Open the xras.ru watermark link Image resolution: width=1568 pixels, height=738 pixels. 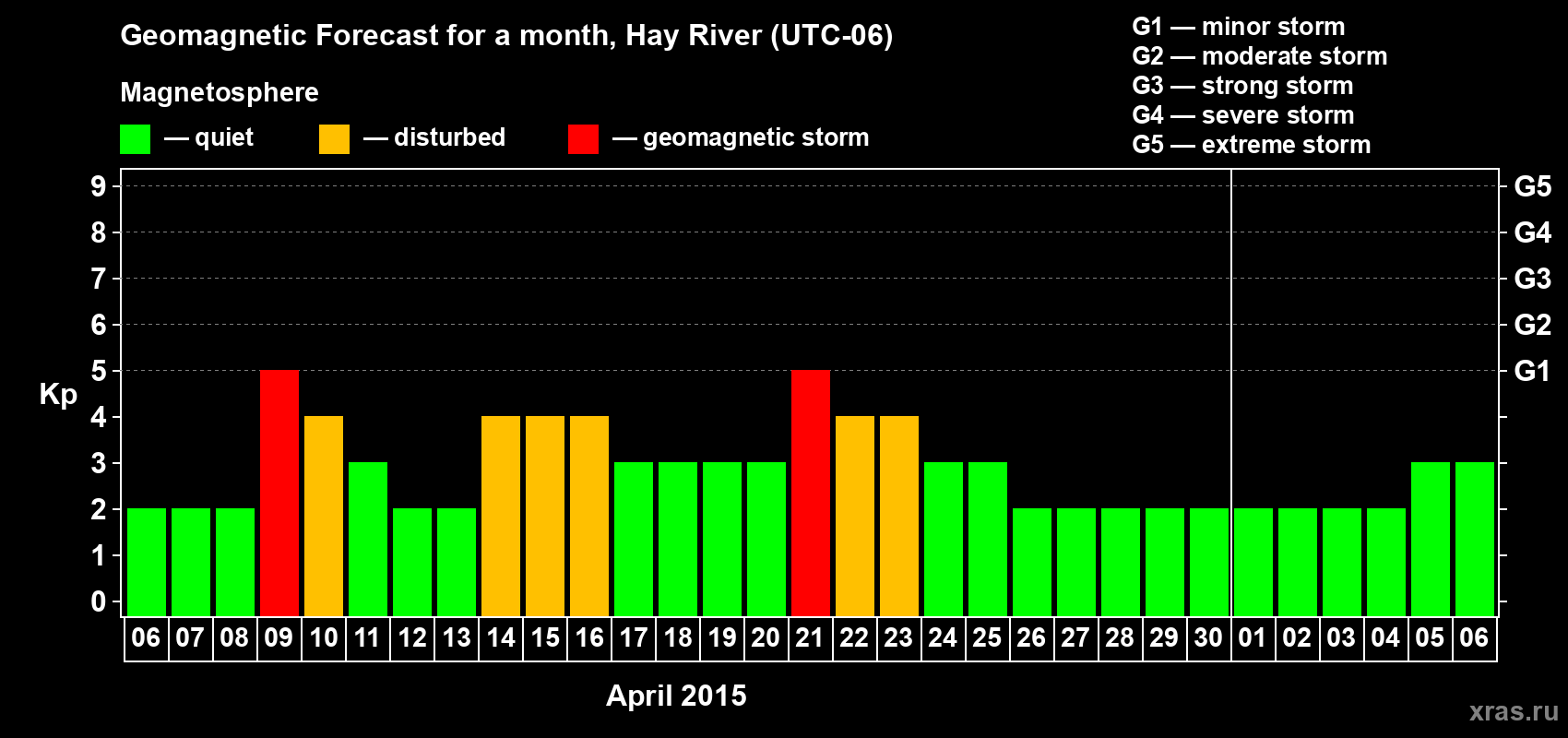(1514, 711)
